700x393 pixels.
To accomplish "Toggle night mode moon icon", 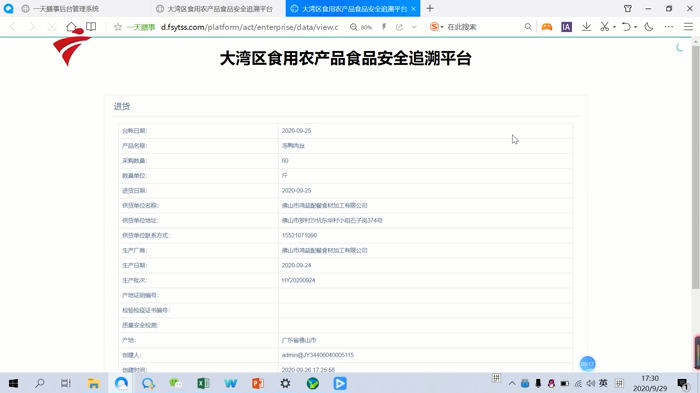I will 649,27.
